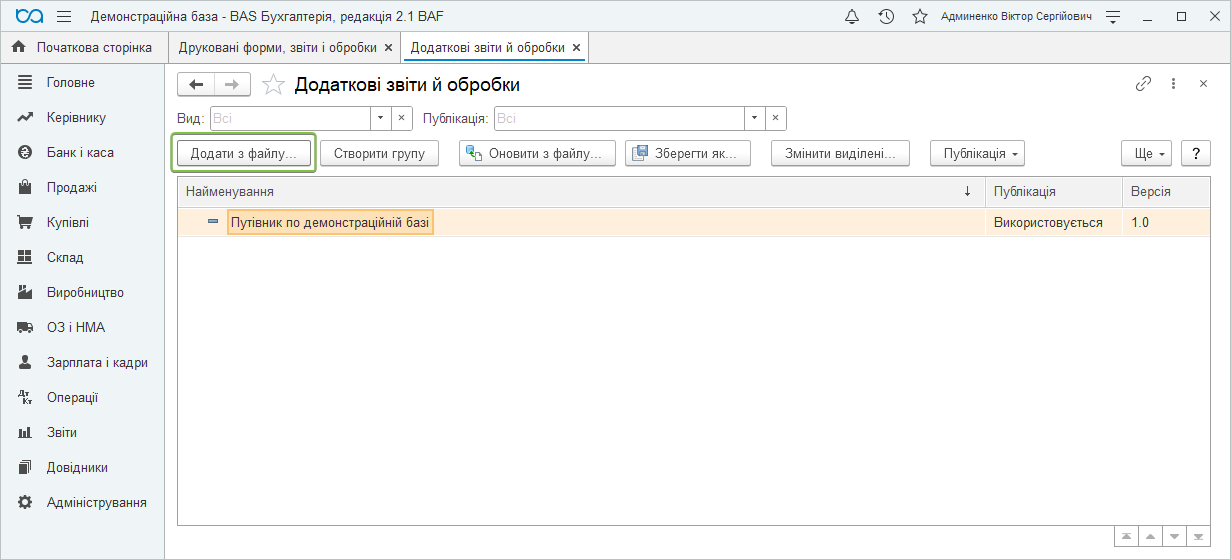Click the notifications bell icon

[x=852, y=17]
